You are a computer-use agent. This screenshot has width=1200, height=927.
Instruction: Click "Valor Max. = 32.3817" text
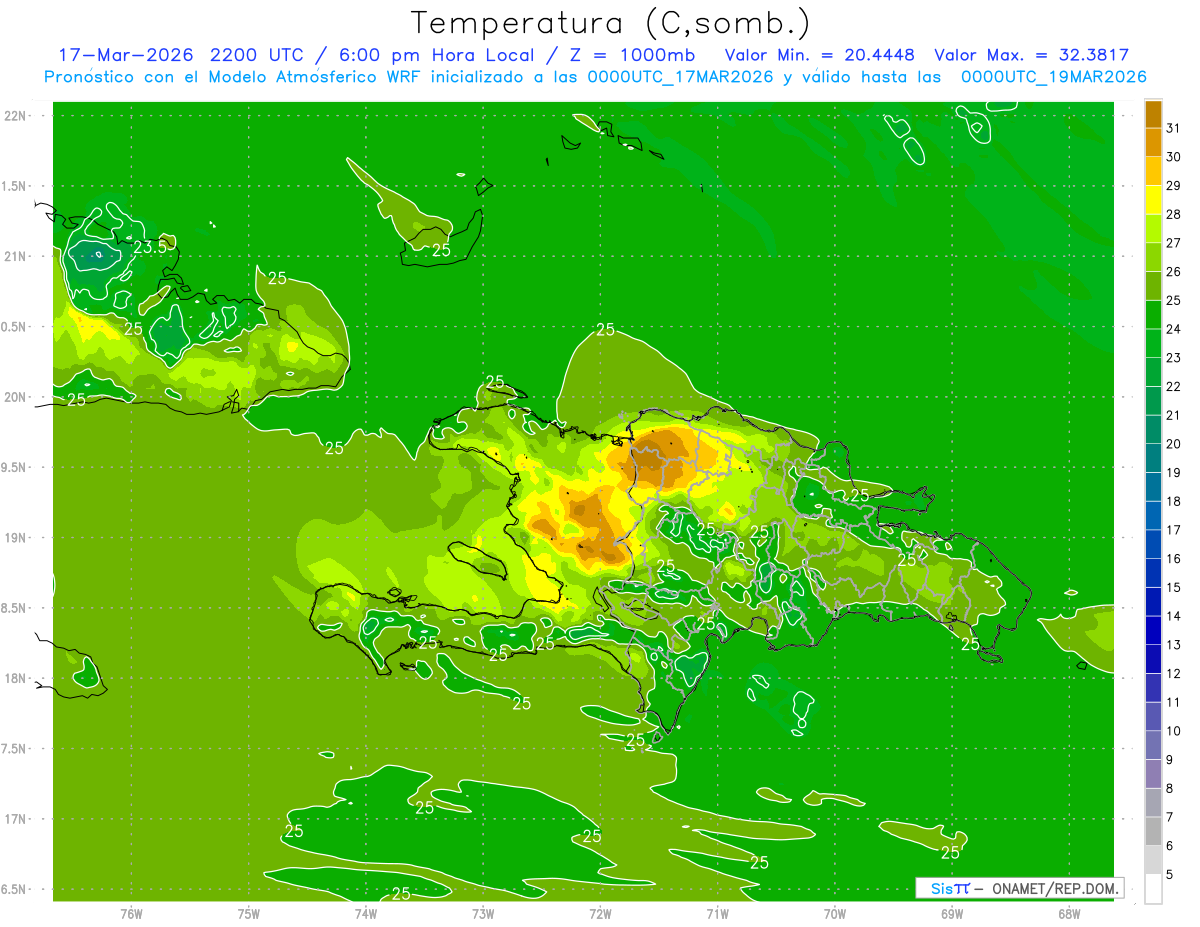tap(1031, 55)
